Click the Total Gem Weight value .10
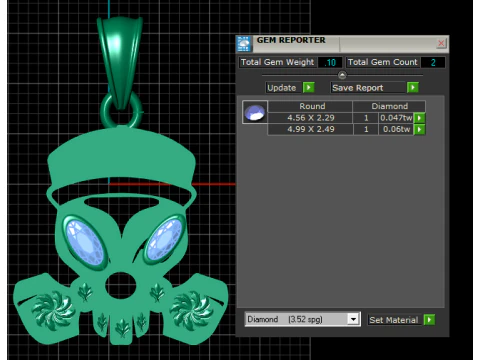480x360 pixels. point(330,62)
